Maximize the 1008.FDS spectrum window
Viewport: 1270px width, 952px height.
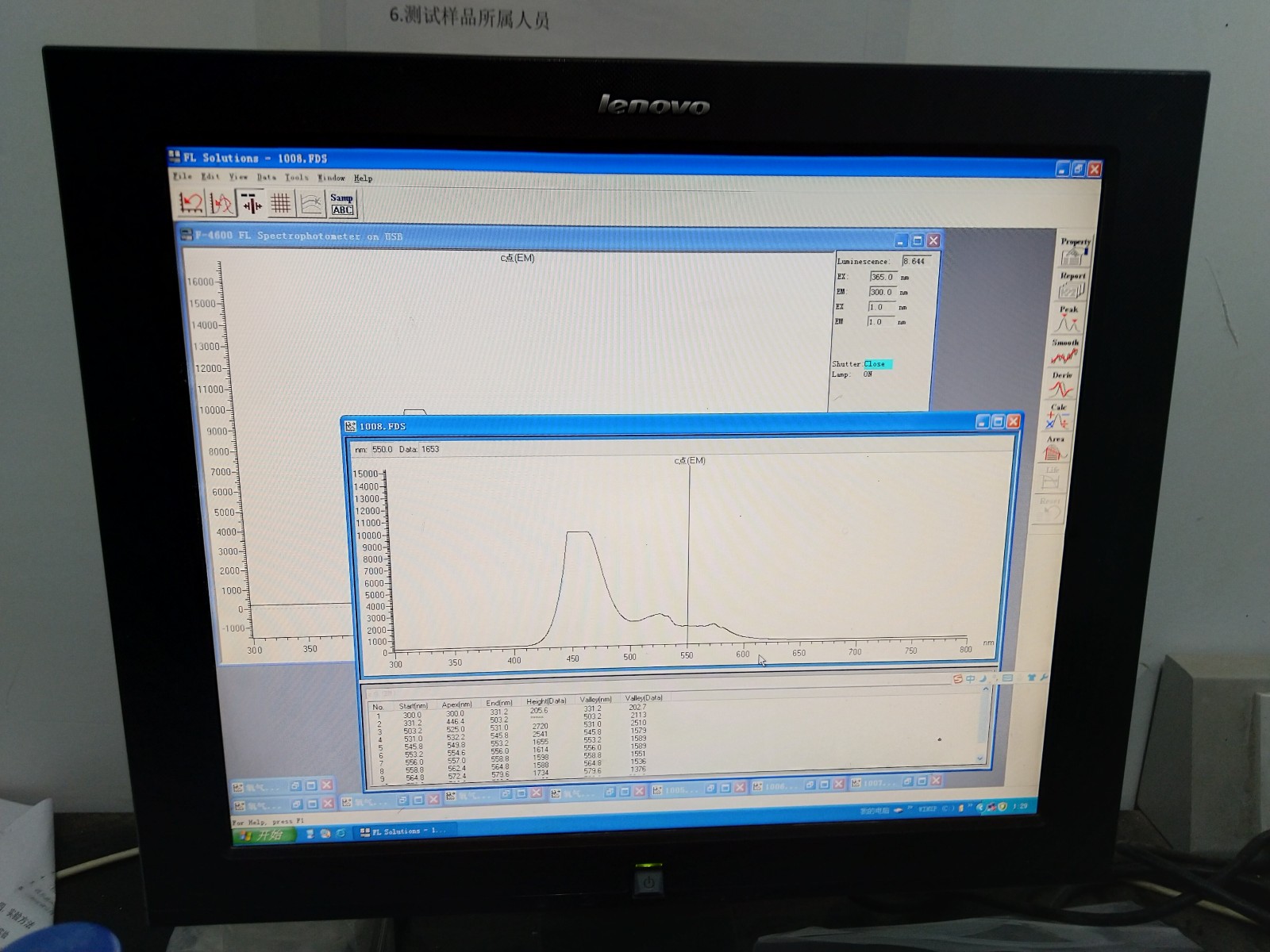pos(999,422)
